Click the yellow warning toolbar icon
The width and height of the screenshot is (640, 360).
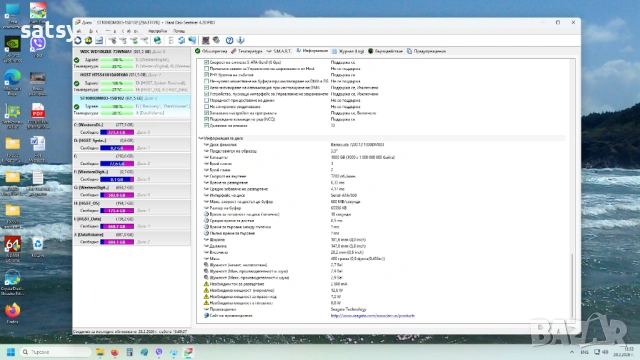click(x=88, y=40)
